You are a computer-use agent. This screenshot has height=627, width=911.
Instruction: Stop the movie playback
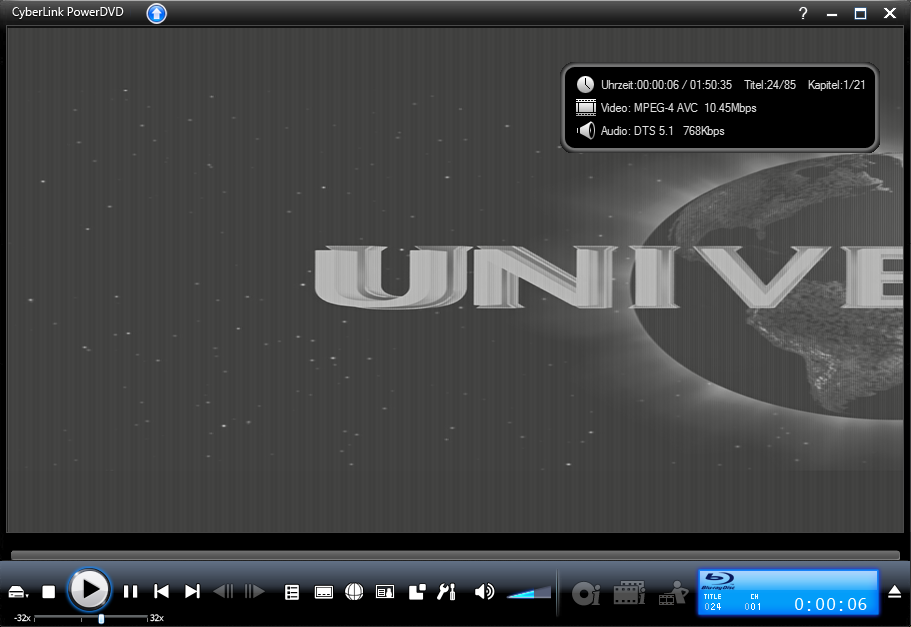click(49, 592)
